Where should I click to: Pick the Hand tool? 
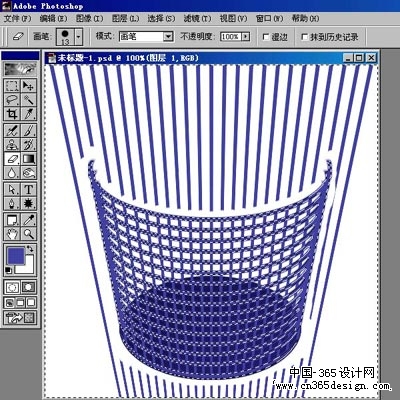[x=12, y=234]
